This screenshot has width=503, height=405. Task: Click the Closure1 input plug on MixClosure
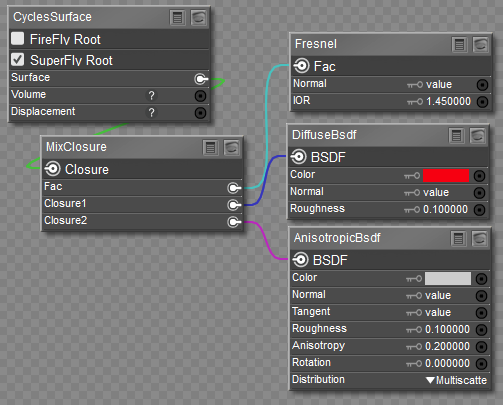[234, 205]
